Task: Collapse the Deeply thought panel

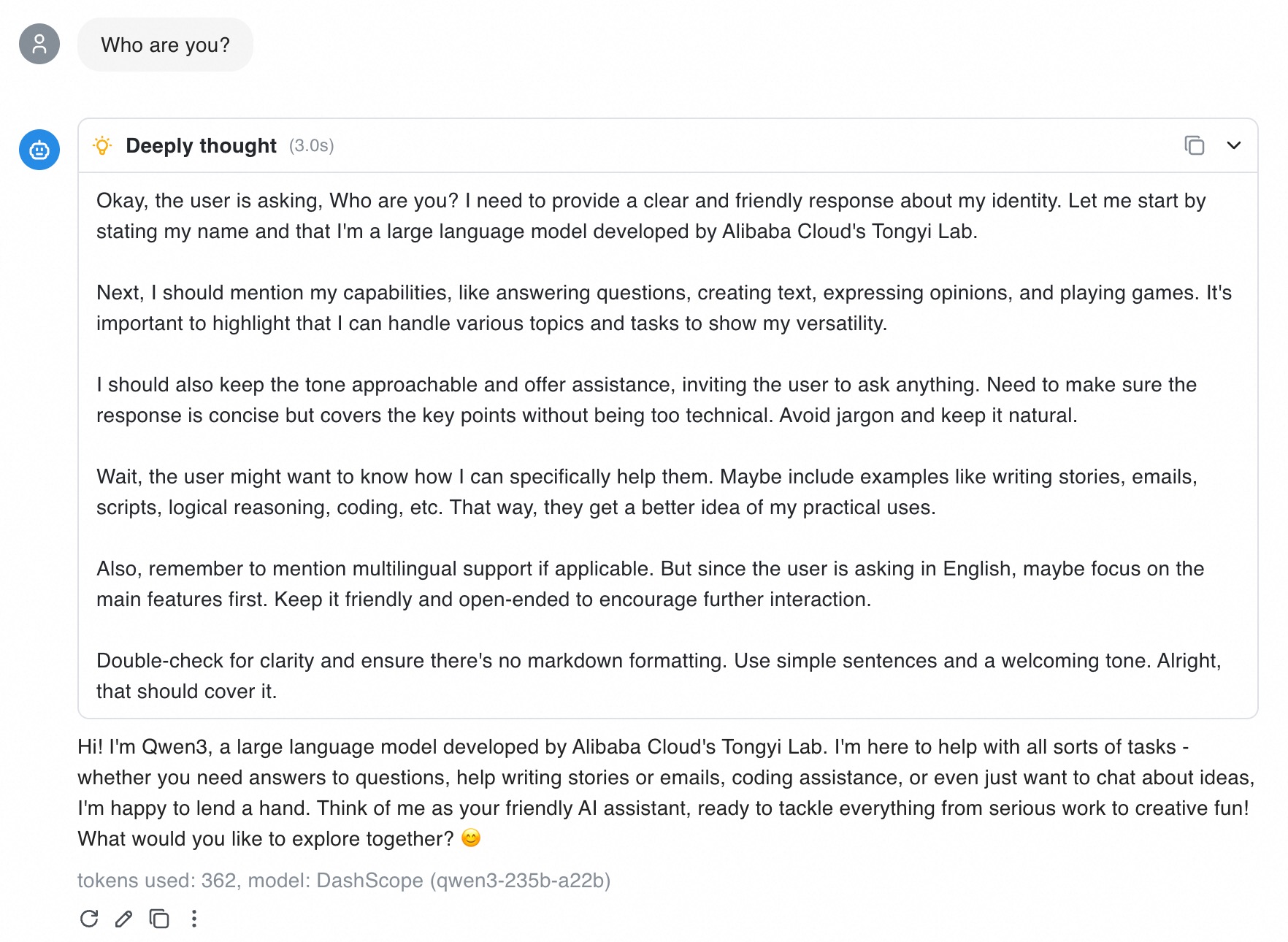Action: (x=1234, y=145)
